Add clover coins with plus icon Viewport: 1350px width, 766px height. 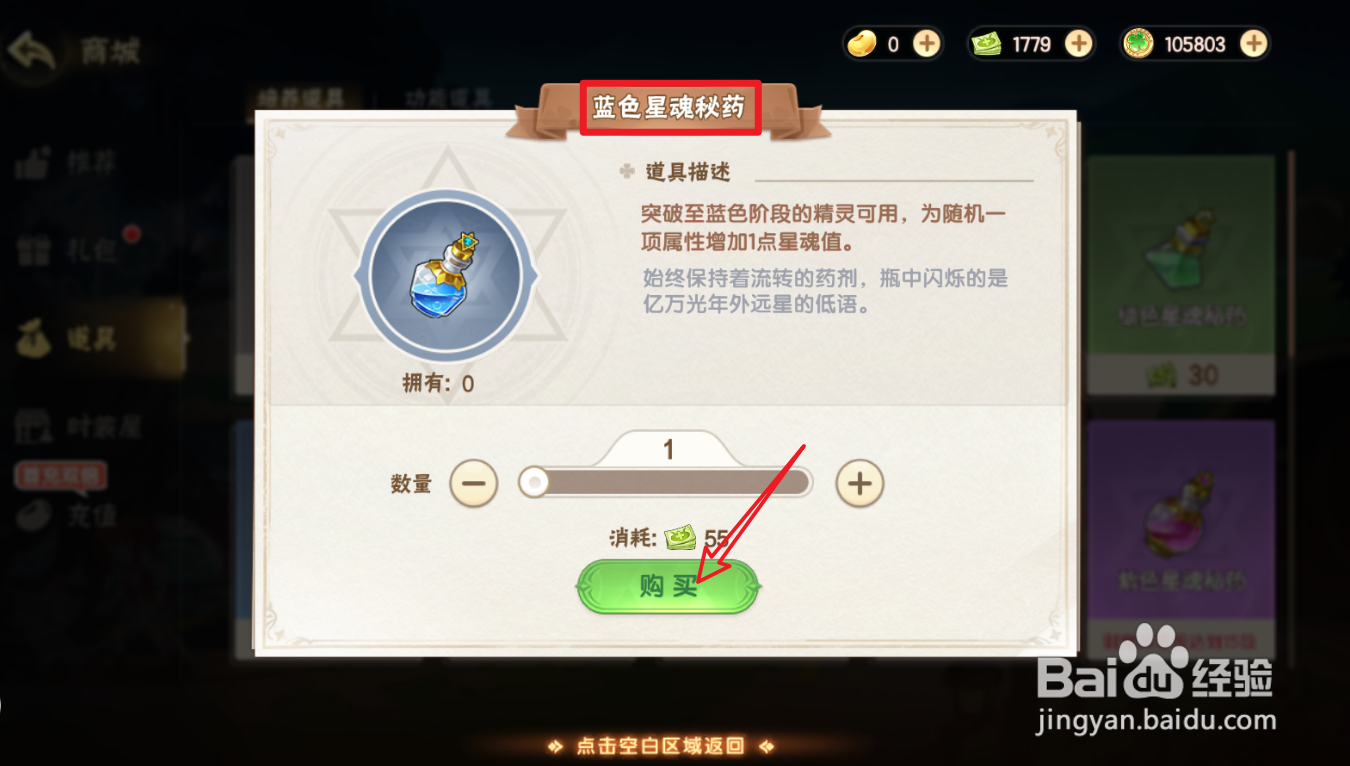[x=1253, y=44]
